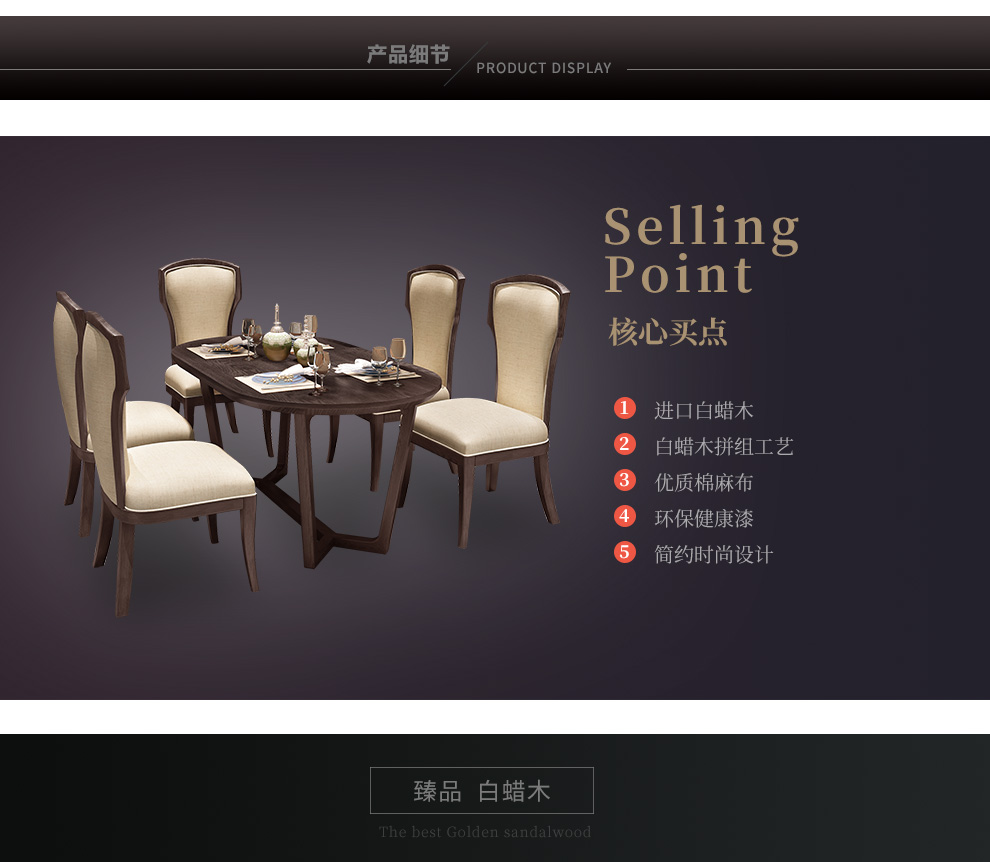The width and height of the screenshot is (990, 862).
Task: Click the red number 3 badge
Action: click(624, 480)
